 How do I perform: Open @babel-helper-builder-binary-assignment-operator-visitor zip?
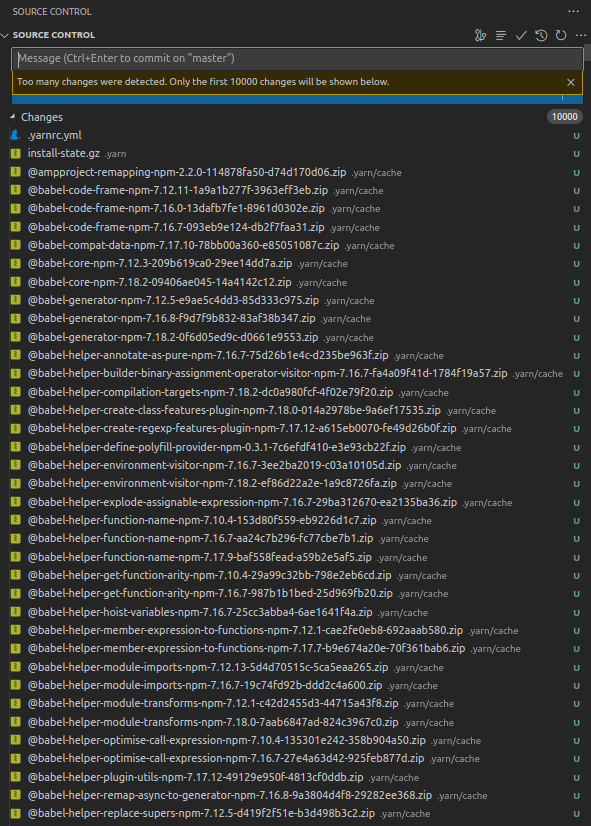tap(268, 373)
